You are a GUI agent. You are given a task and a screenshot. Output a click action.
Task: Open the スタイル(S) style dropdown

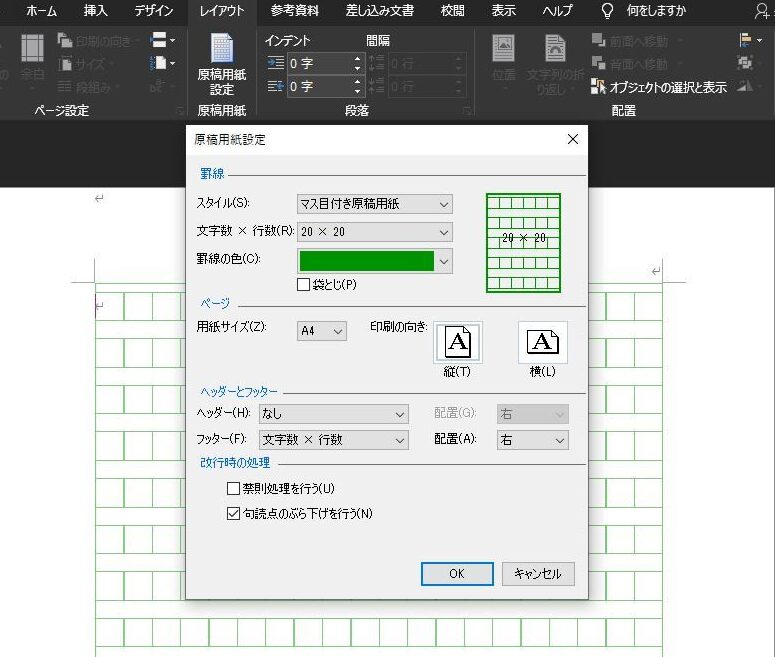[375, 204]
